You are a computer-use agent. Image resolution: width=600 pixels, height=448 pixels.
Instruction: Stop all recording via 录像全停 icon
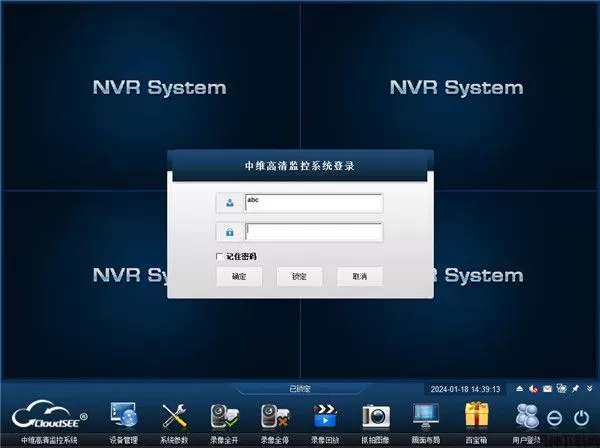274,416
